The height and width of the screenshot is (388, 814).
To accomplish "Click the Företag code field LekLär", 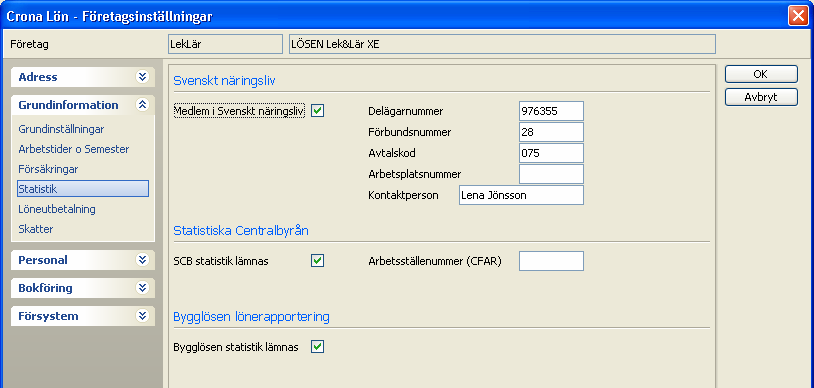I will click(225, 44).
